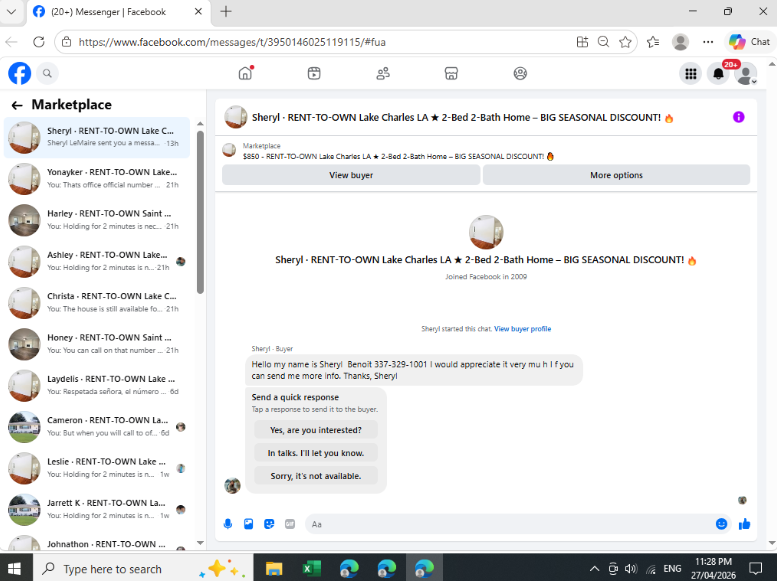This screenshot has height=581, width=777.
Task: Open the Sheryl conversation in list
Action: click(97, 137)
